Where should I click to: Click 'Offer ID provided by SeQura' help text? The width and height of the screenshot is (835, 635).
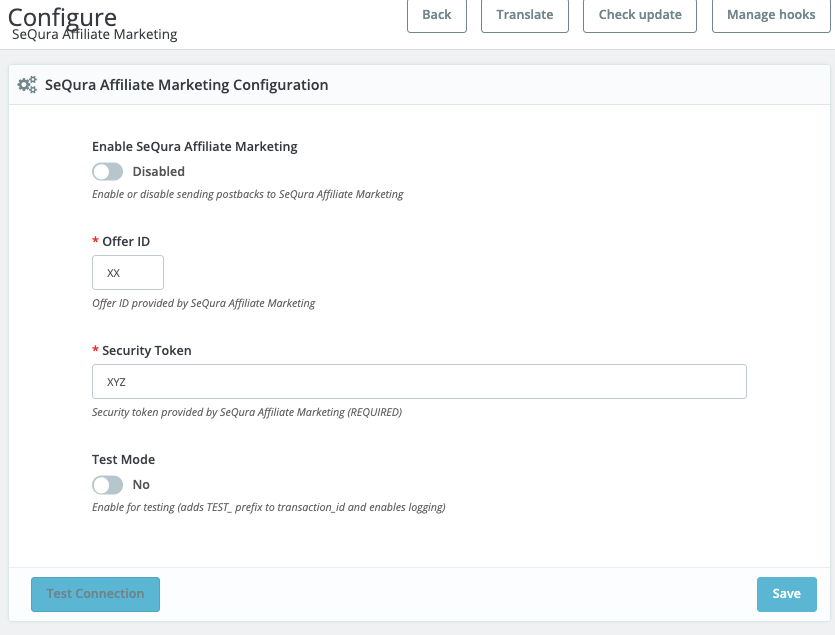(203, 303)
